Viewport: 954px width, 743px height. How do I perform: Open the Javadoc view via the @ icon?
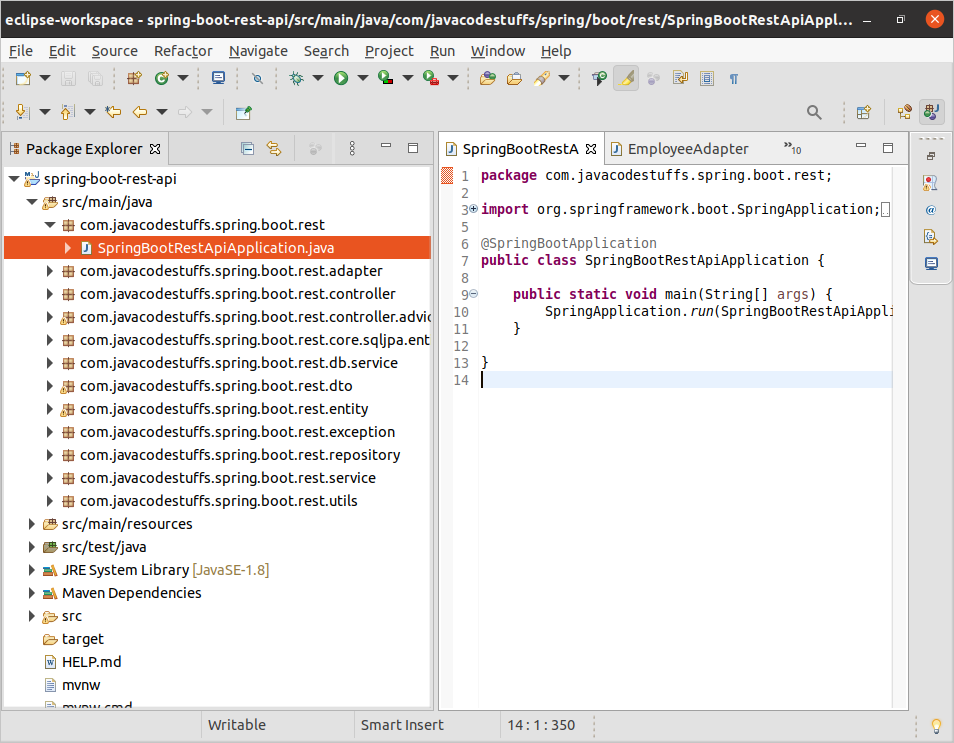pyautogui.click(x=930, y=210)
